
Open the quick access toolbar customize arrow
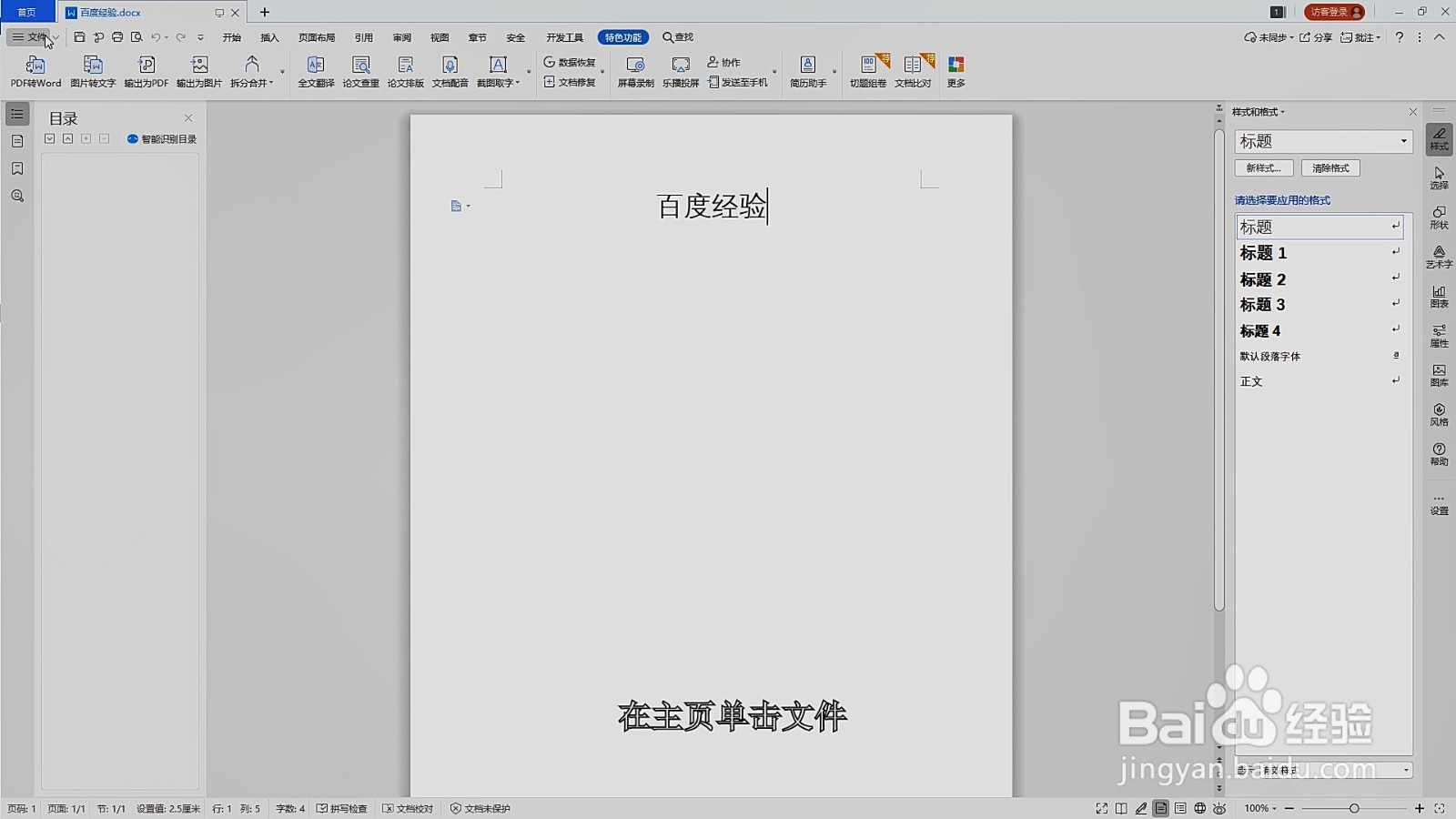coord(200,37)
